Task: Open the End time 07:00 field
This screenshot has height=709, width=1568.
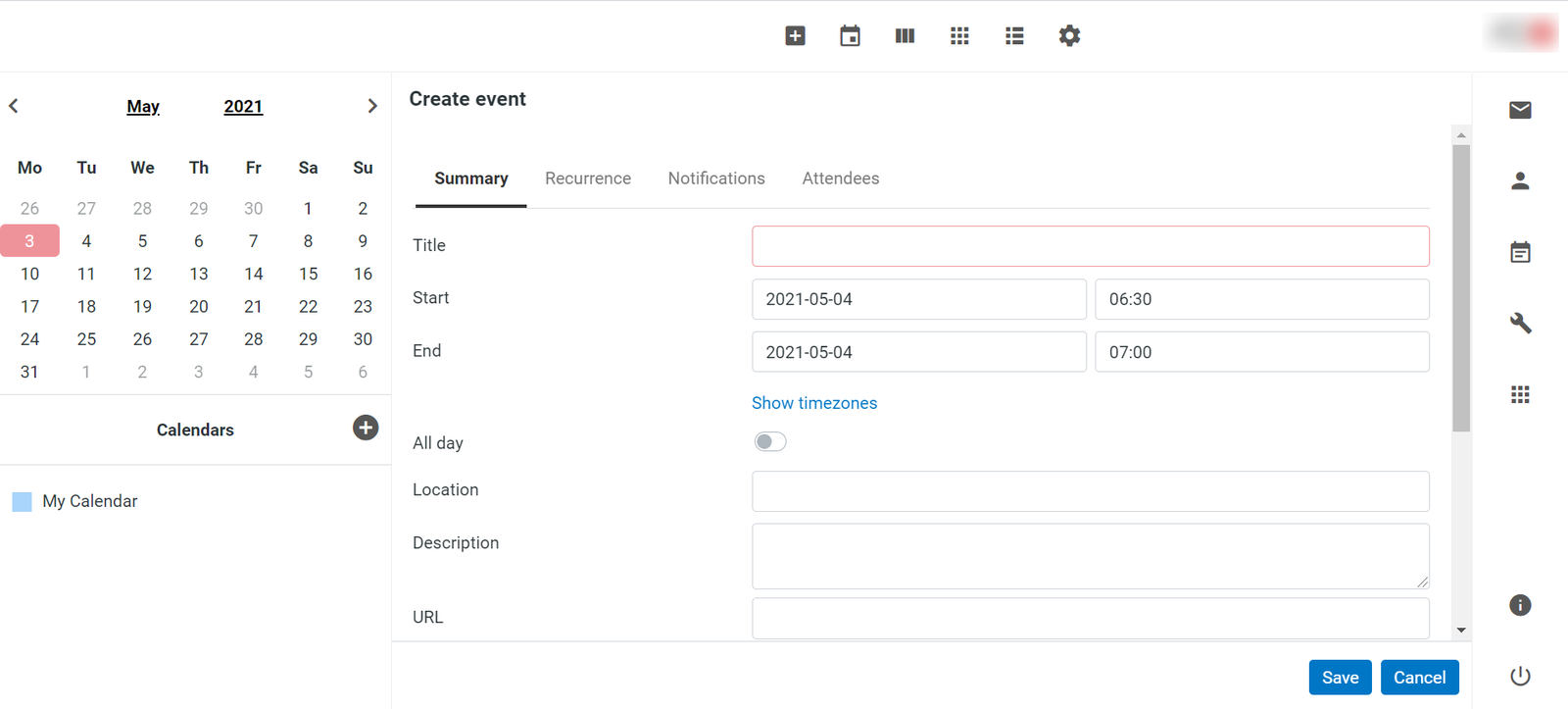Action: 1262,352
